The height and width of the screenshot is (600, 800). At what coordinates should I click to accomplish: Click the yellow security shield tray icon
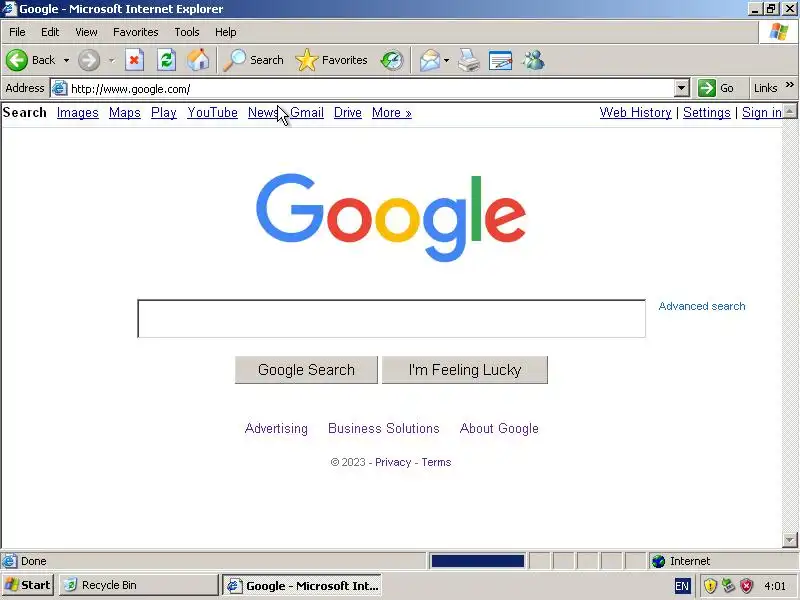coord(710,586)
